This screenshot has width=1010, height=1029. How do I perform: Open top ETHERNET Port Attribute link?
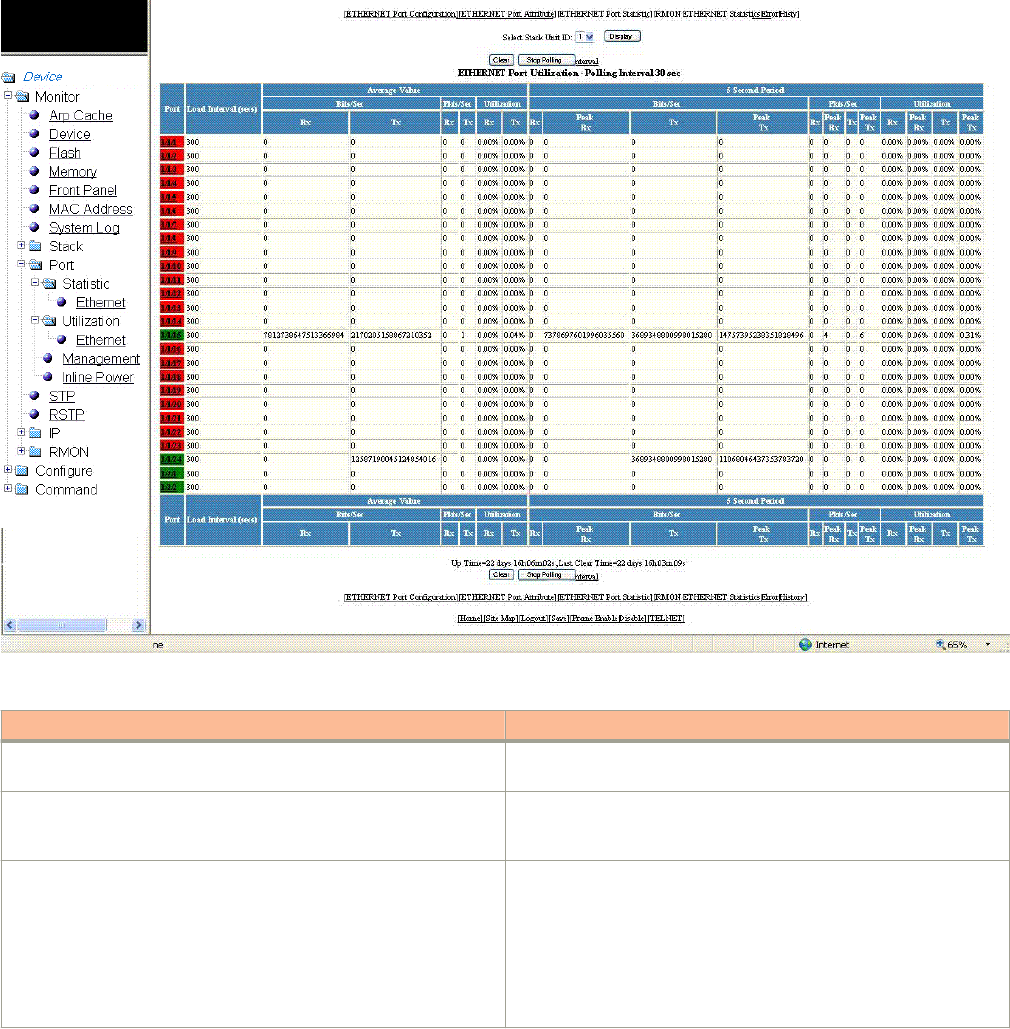[x=507, y=14]
